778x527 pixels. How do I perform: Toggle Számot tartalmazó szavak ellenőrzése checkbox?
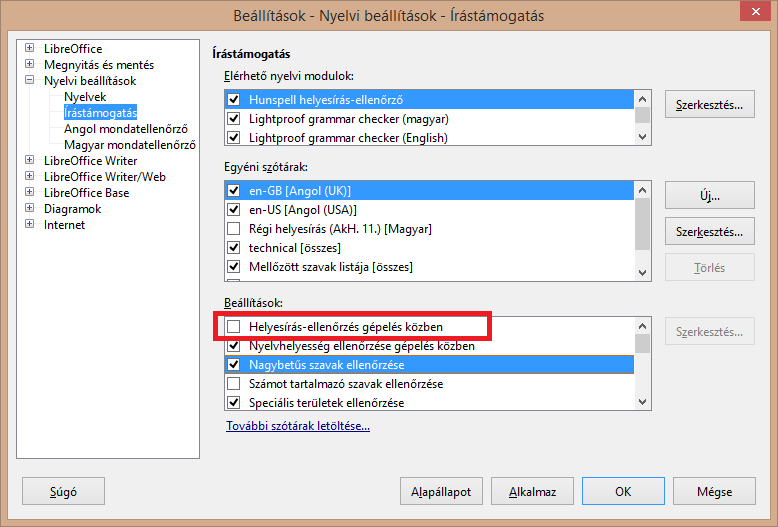pyautogui.click(x=234, y=384)
